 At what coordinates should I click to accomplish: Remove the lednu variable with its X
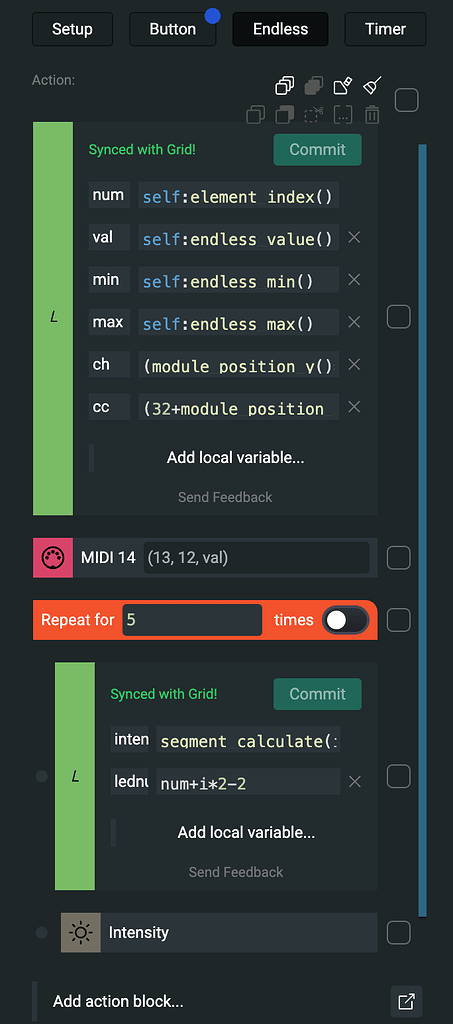point(354,782)
